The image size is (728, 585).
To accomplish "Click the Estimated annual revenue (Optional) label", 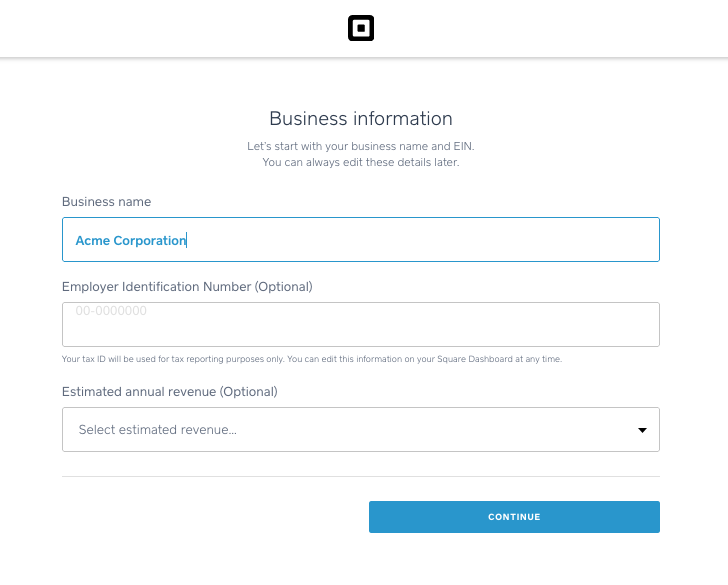I will coord(170,392).
